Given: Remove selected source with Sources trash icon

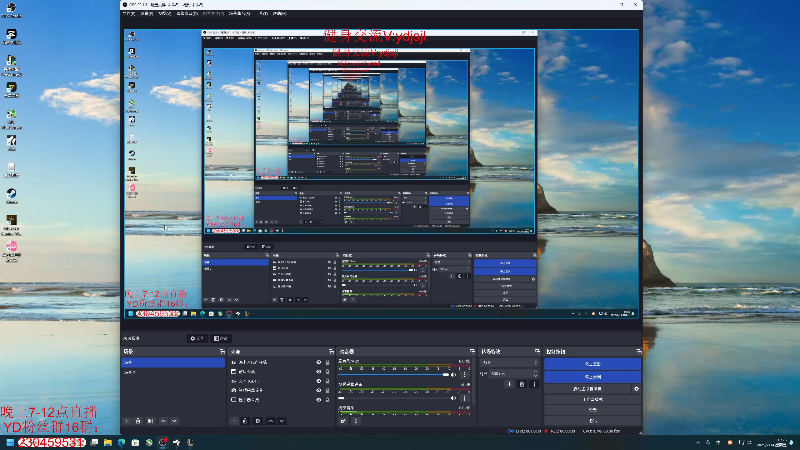Looking at the screenshot, I should coord(245,421).
